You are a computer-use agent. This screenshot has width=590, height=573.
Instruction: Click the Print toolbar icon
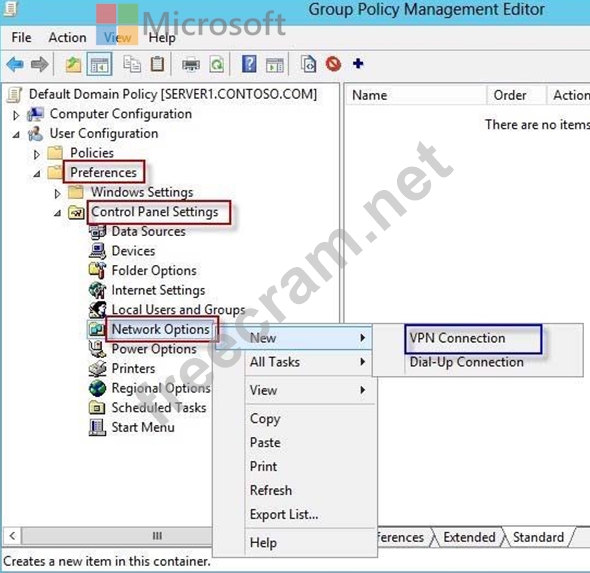pyautogui.click(x=191, y=64)
